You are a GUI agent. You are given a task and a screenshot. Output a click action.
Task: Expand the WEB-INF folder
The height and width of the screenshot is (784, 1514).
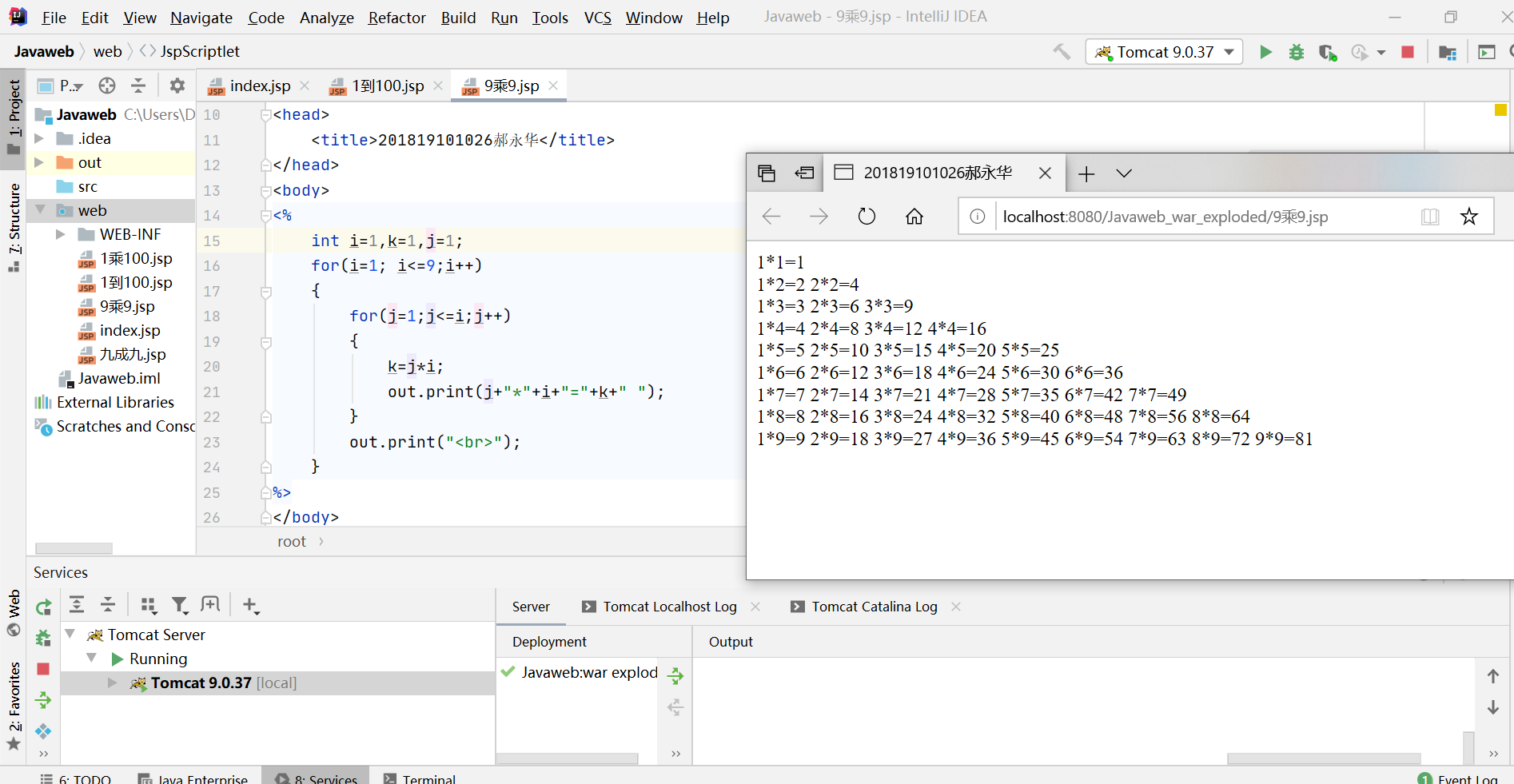coord(61,235)
